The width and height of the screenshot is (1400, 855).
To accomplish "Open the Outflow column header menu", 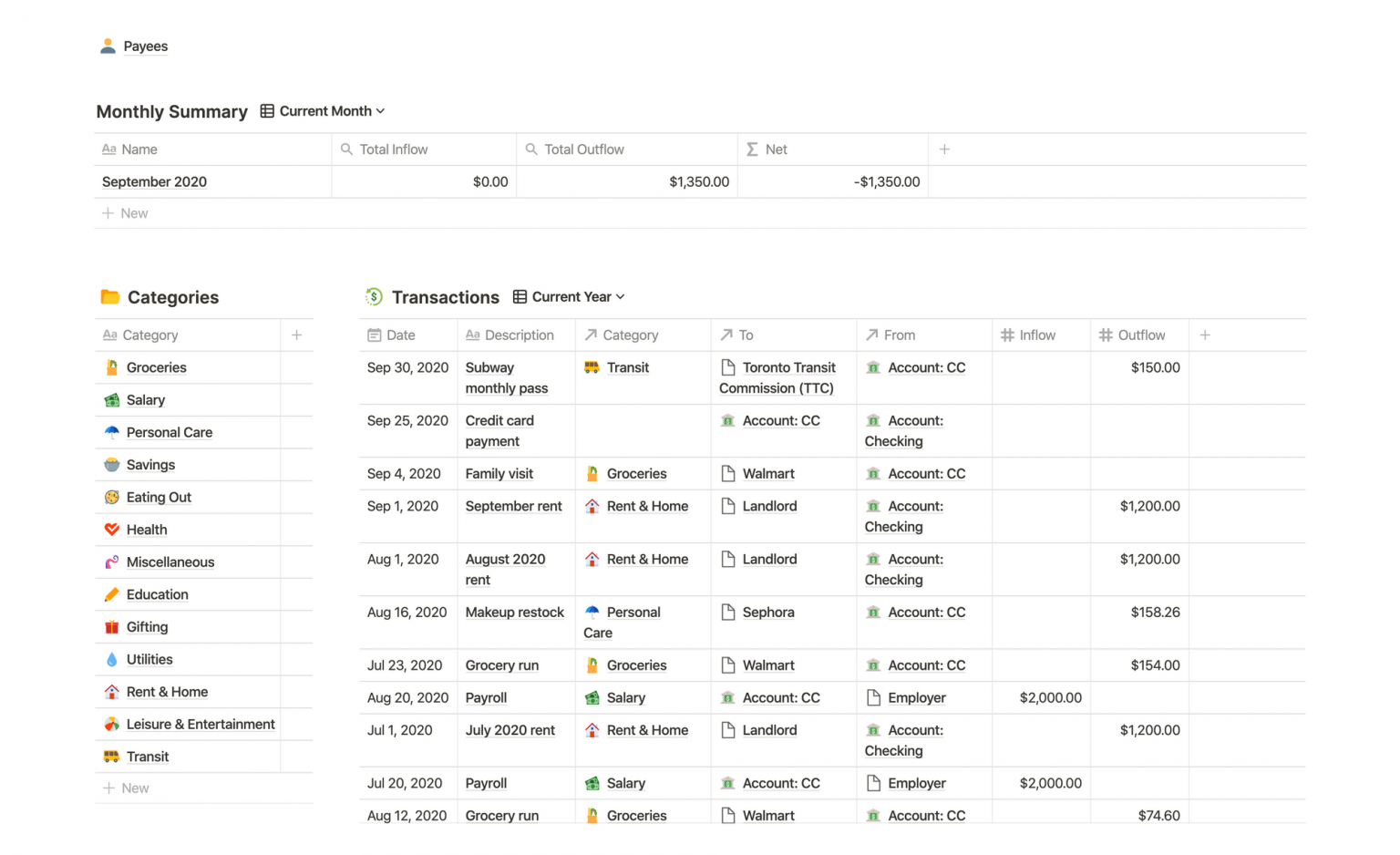I will 1139,335.
